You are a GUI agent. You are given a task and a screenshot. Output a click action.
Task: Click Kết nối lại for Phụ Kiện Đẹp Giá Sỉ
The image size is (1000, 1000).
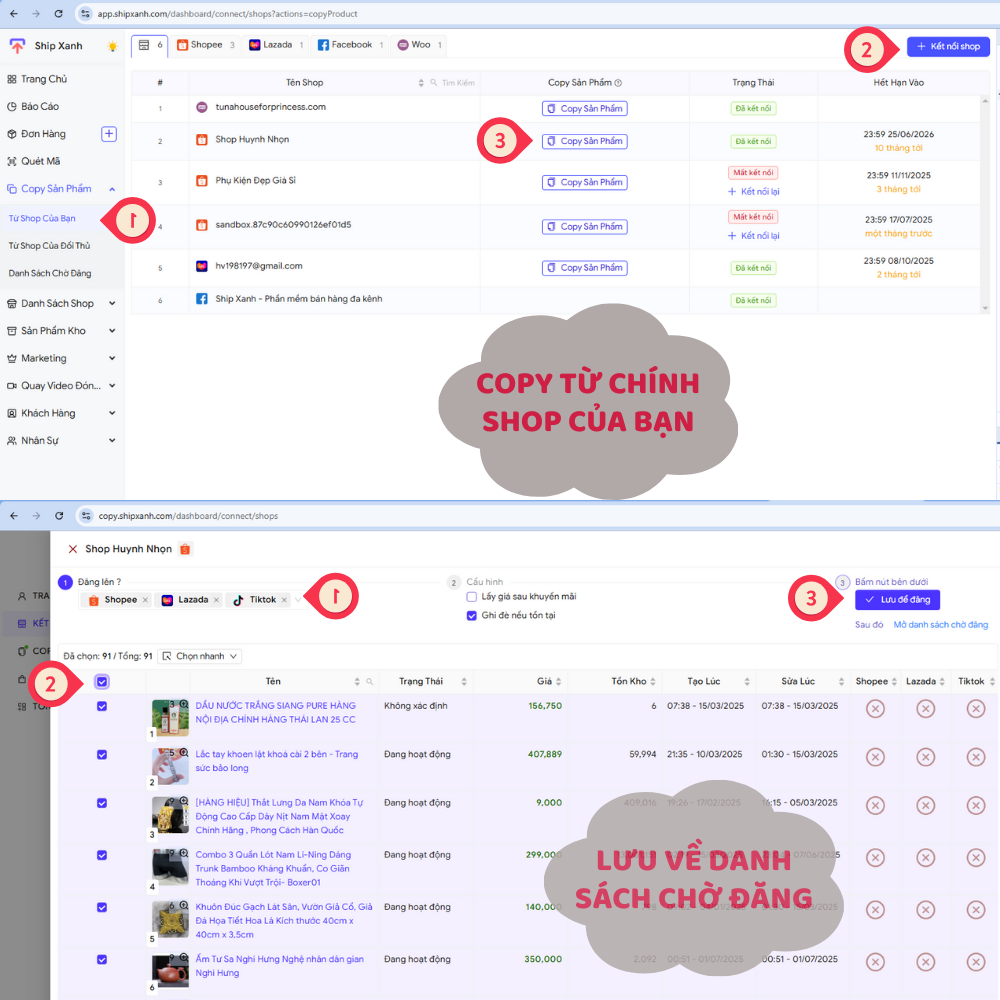(x=753, y=192)
